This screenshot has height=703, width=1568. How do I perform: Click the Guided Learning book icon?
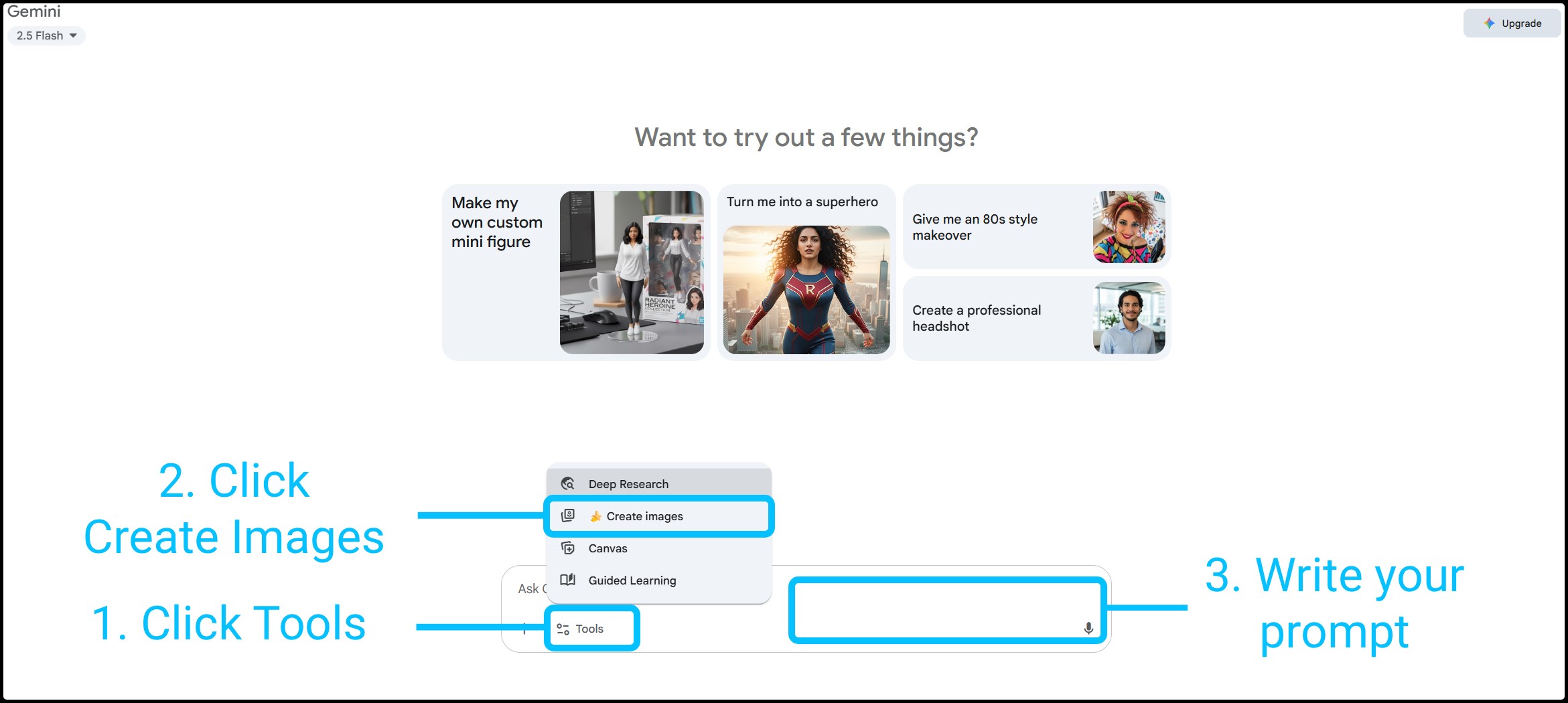[568, 580]
